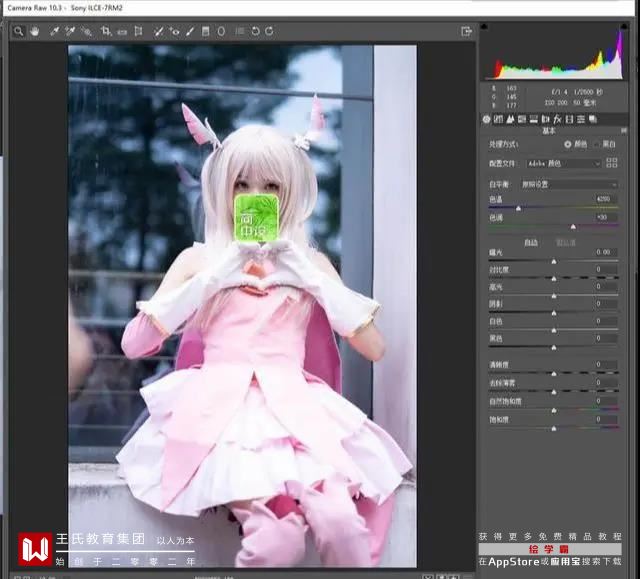Image resolution: width=640 pixels, height=579 pixels.
Task: Click the cosplay photo preview
Action: [242, 306]
